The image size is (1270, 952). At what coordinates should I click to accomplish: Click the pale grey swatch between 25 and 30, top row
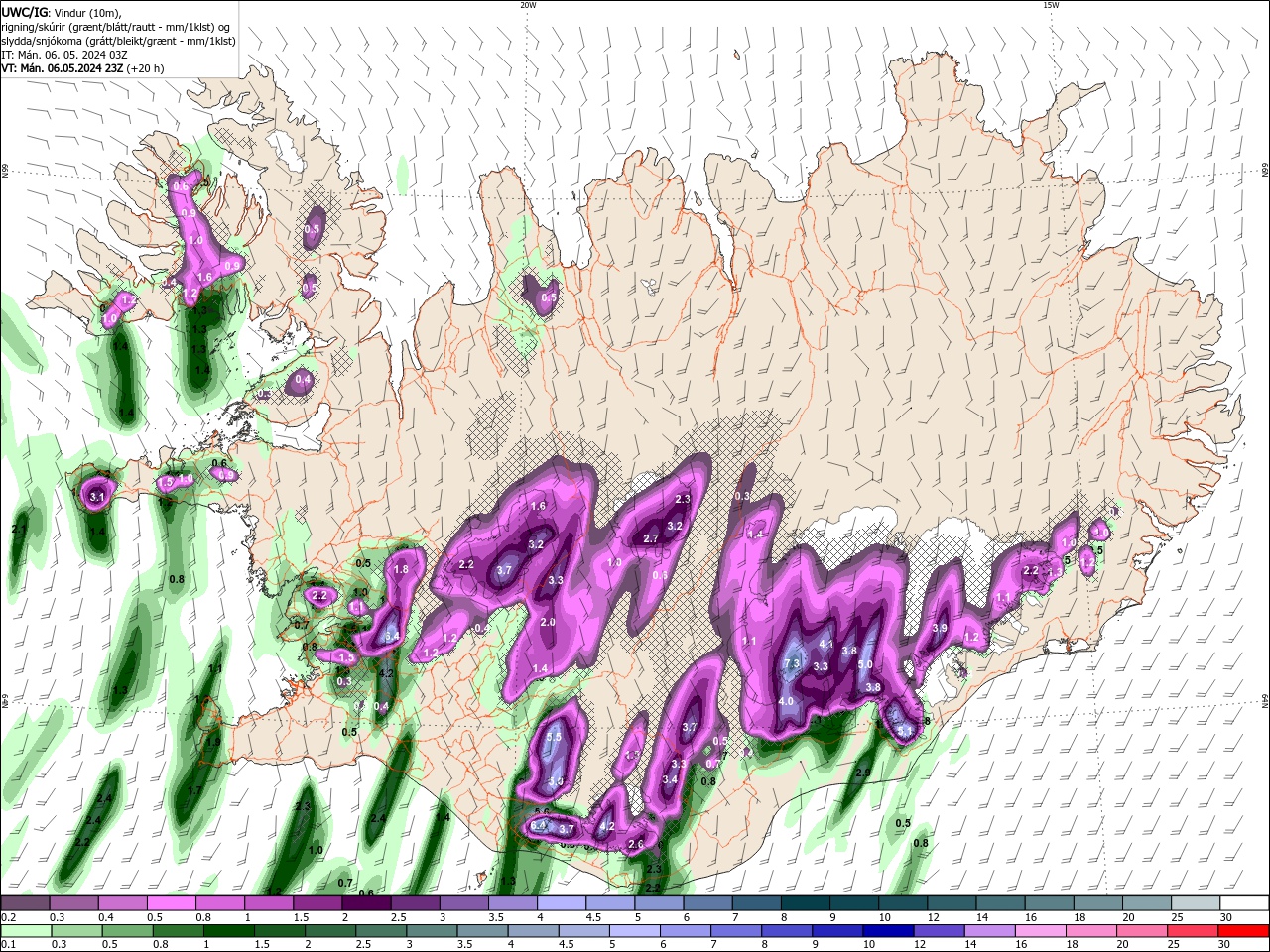(x=1196, y=902)
